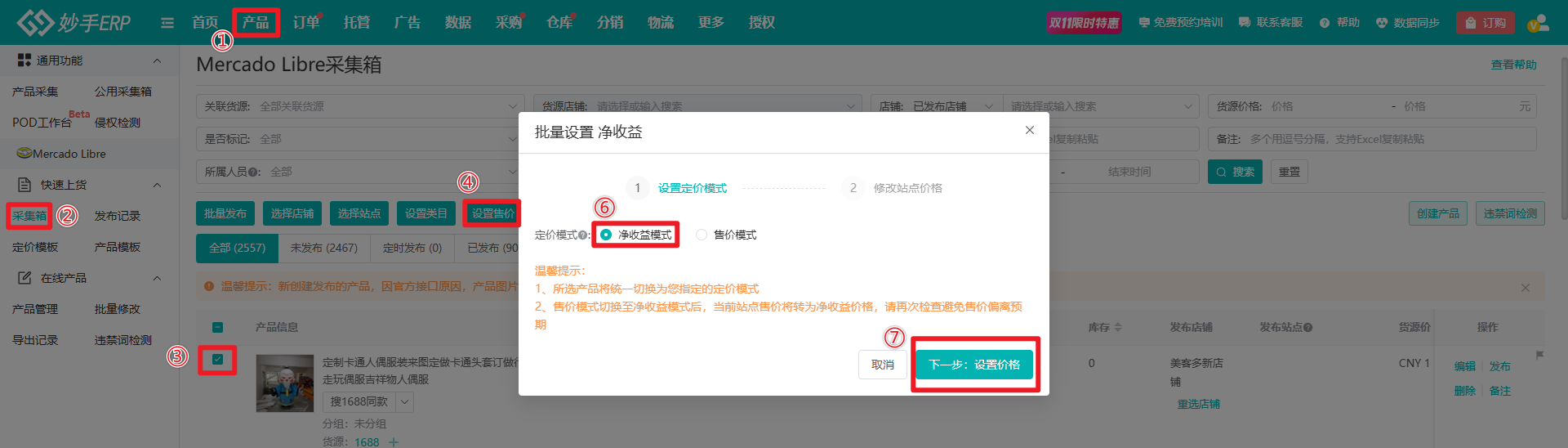The height and width of the screenshot is (448, 1568).
Task: Open the 帮助 help link
Action: point(1339,23)
